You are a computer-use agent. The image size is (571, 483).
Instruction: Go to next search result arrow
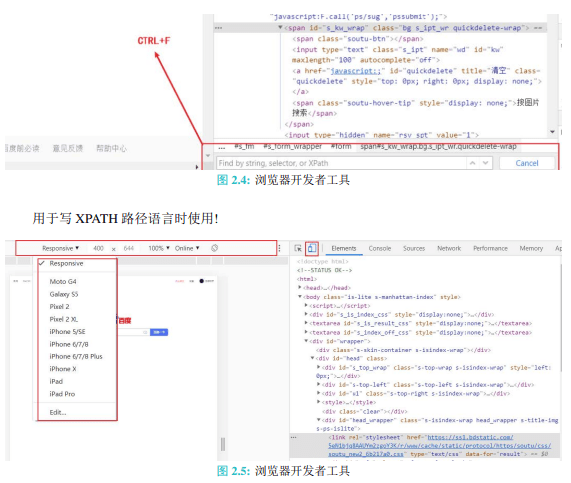pos(485,163)
